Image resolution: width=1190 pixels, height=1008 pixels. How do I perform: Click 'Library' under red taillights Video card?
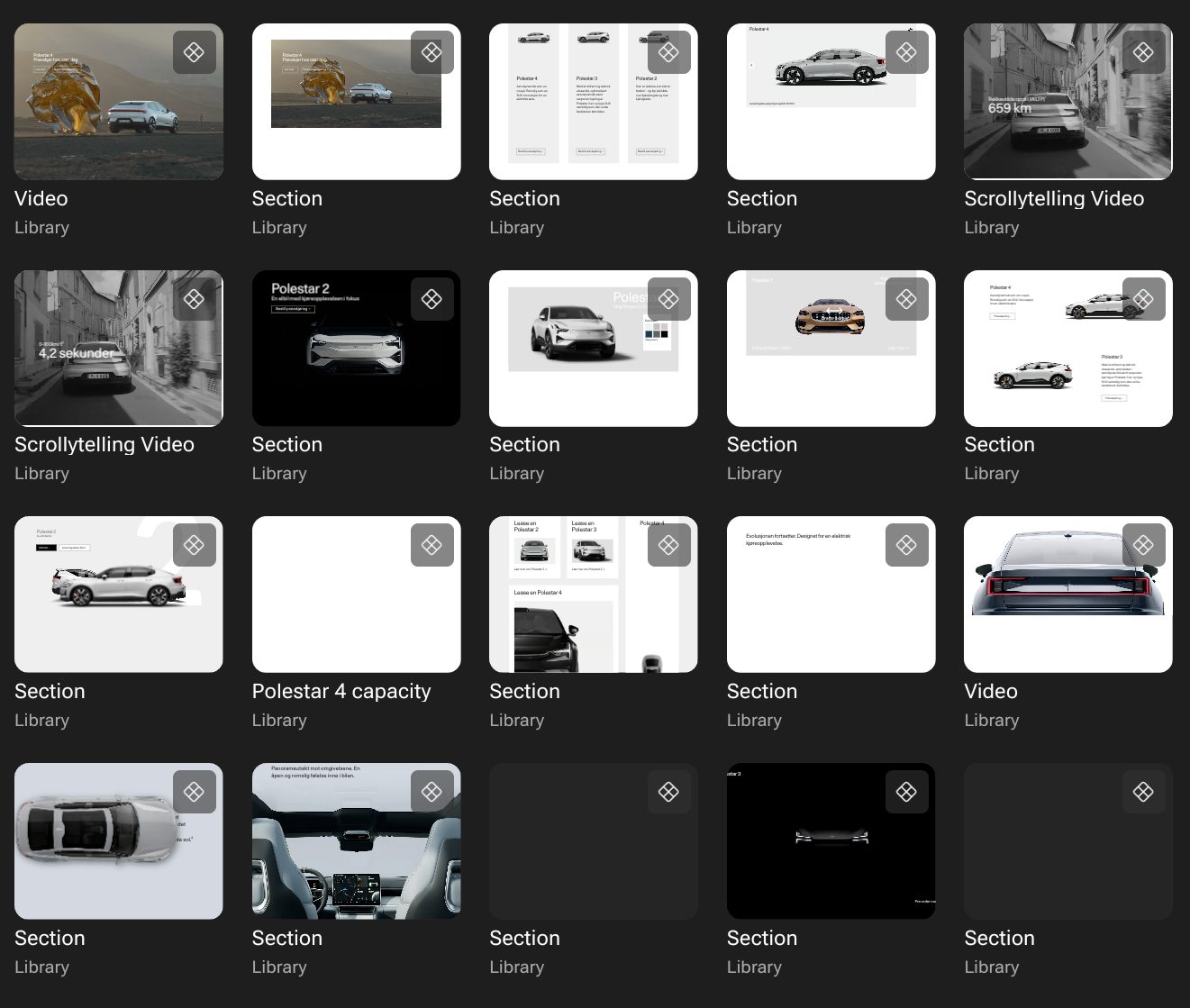[991, 720]
